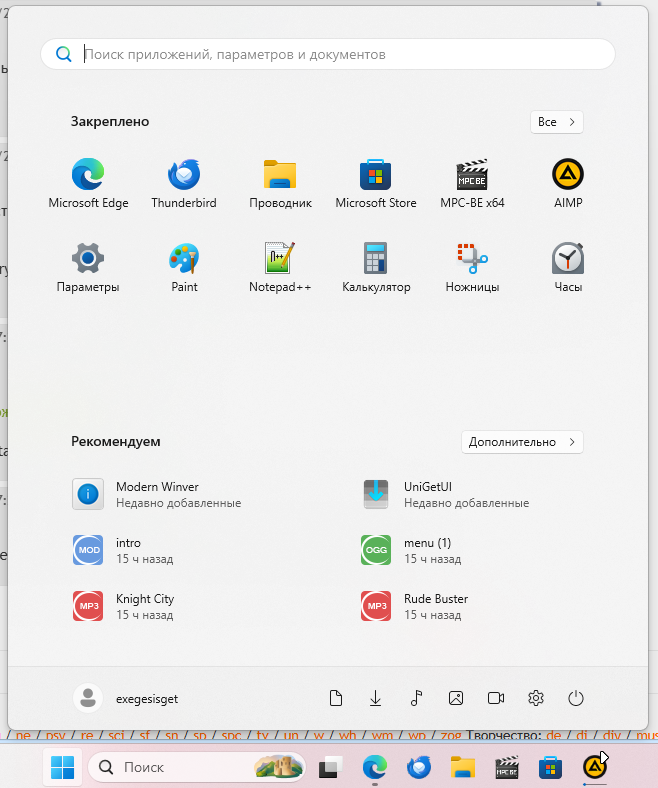Open Documents folder icon in Start footer

[336, 698]
